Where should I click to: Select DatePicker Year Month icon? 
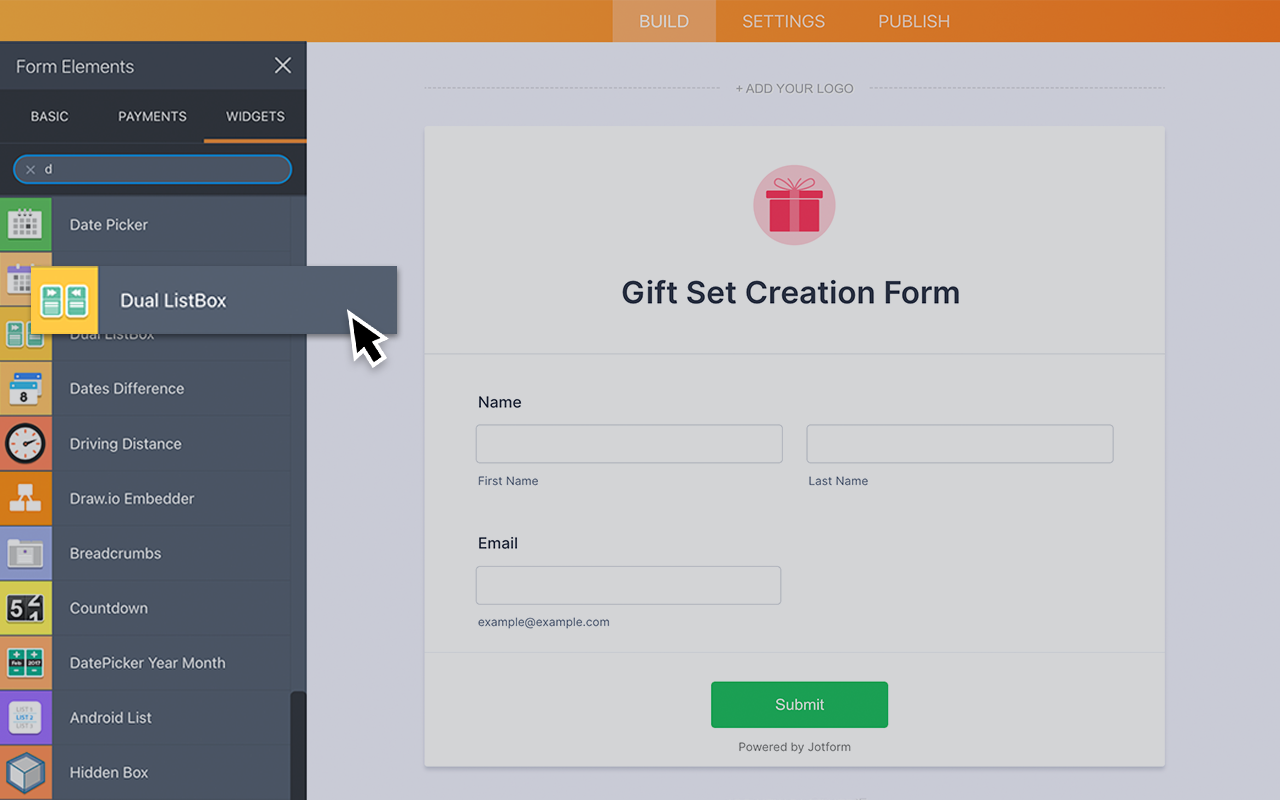[x=25, y=662]
